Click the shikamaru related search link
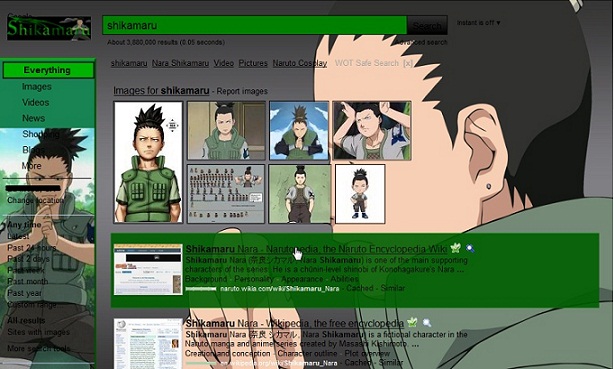 [129, 63]
